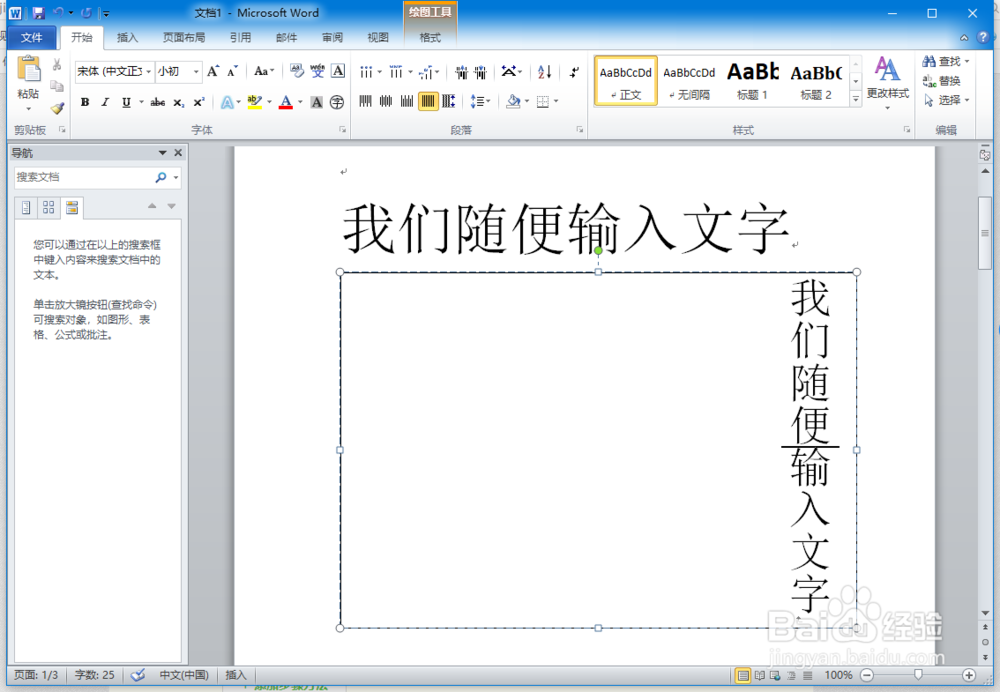Viewport: 1000px width, 692px height.
Task: Click the yellow text highlight swatch
Action: coord(254,102)
